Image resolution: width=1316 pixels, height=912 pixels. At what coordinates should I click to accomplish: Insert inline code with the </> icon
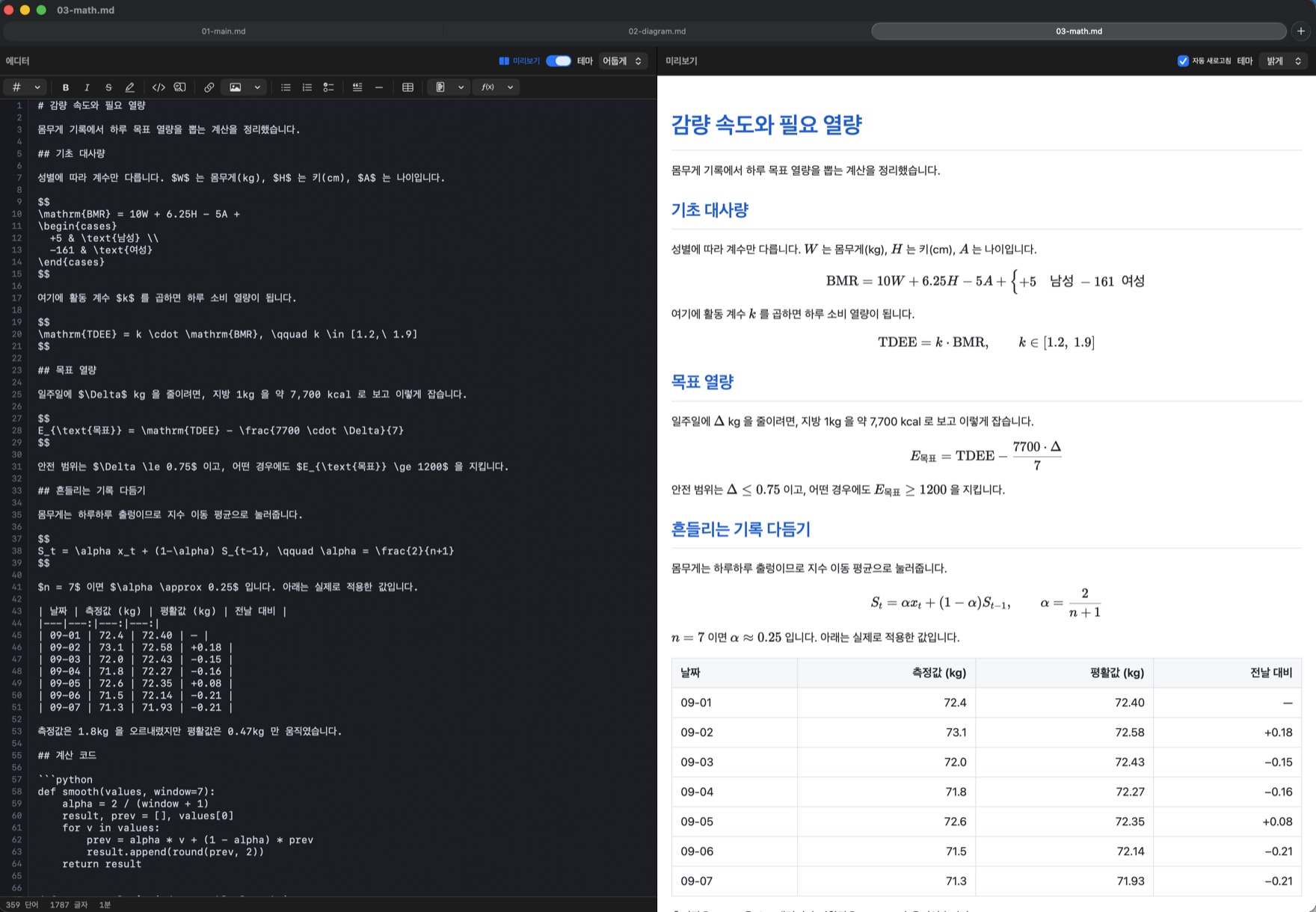(x=159, y=87)
